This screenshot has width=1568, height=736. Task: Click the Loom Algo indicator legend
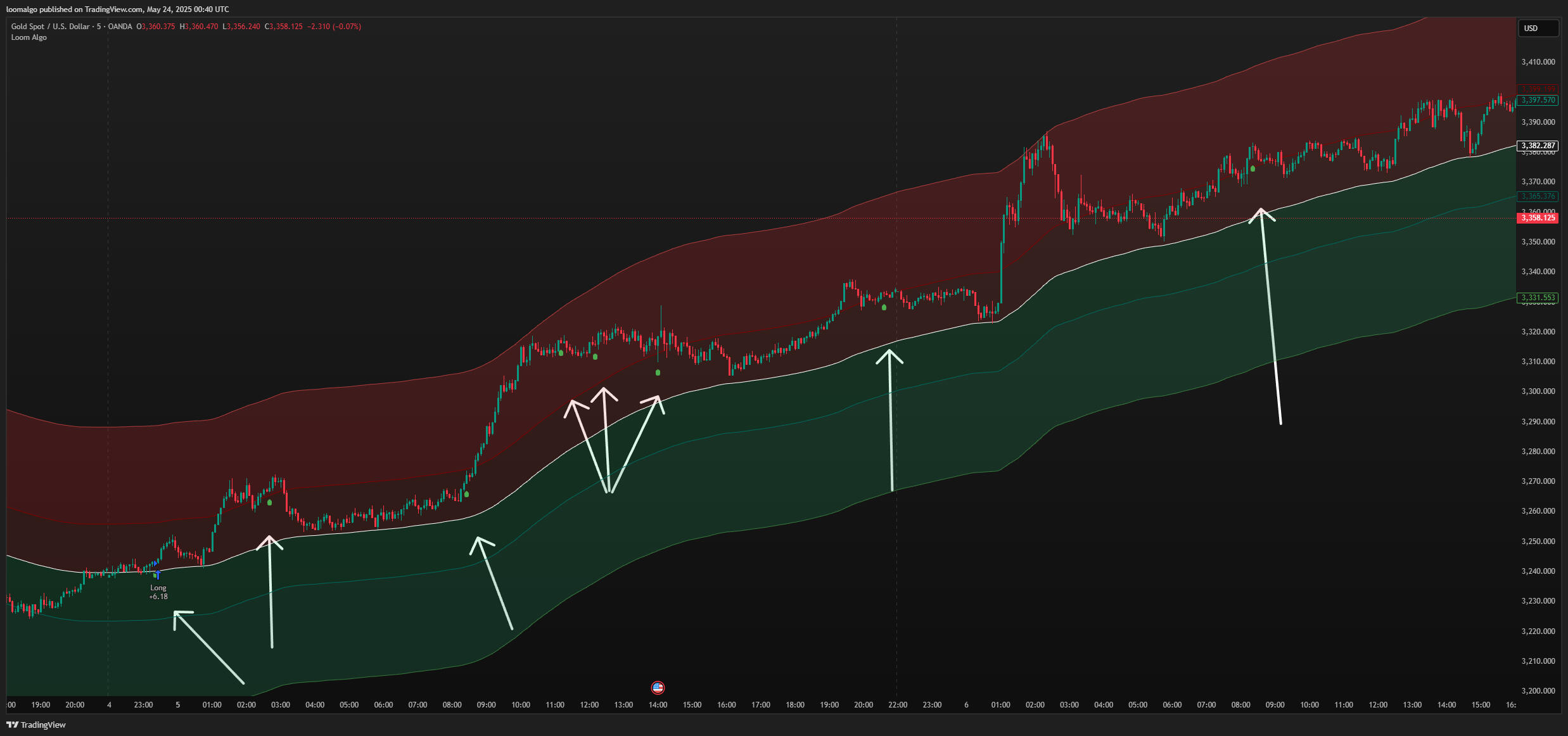point(29,37)
